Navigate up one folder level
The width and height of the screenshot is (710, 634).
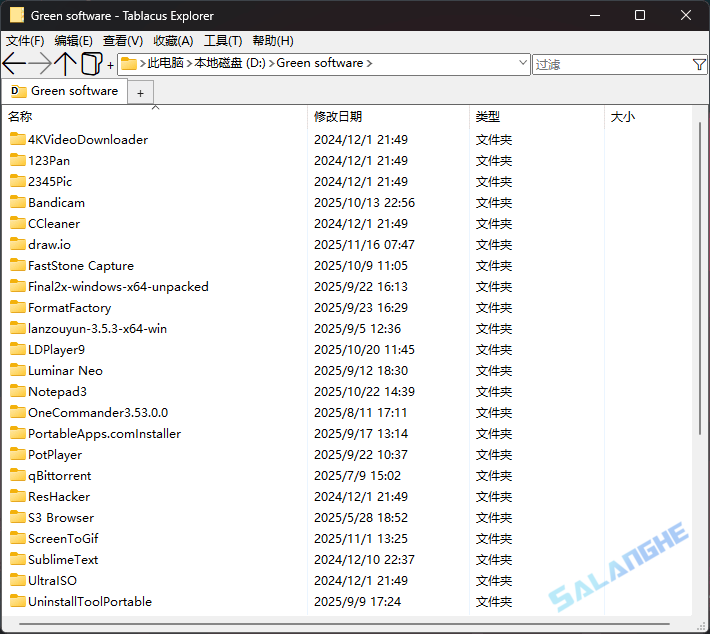66,63
